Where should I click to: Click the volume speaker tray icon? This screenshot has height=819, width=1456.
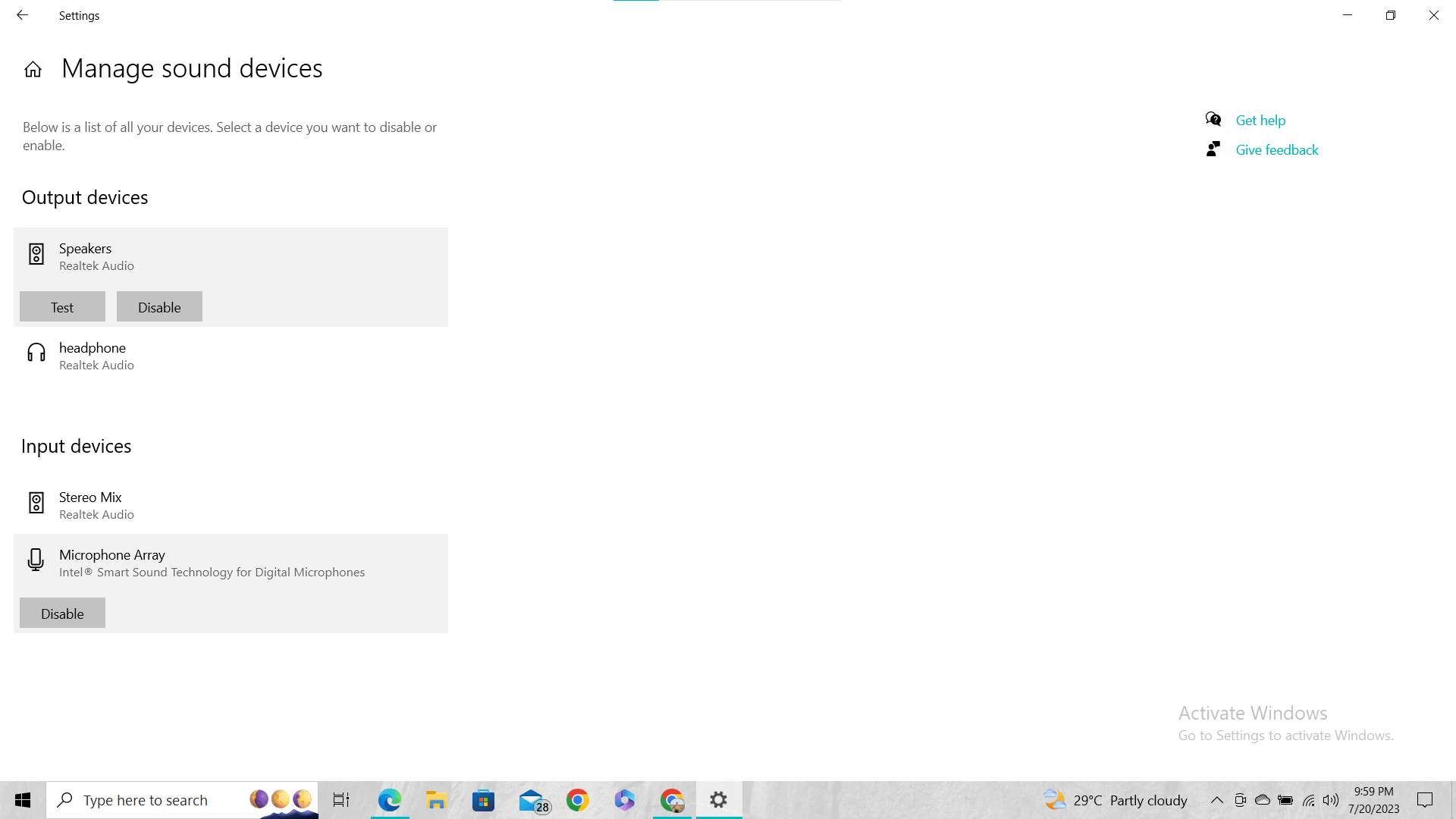coord(1331,800)
